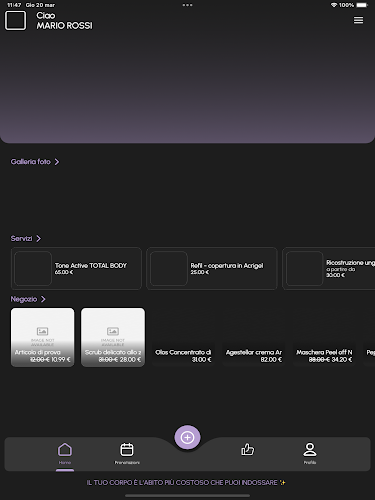Open the Agestellar crema product
The image size is (375, 500).
pos(254,355)
